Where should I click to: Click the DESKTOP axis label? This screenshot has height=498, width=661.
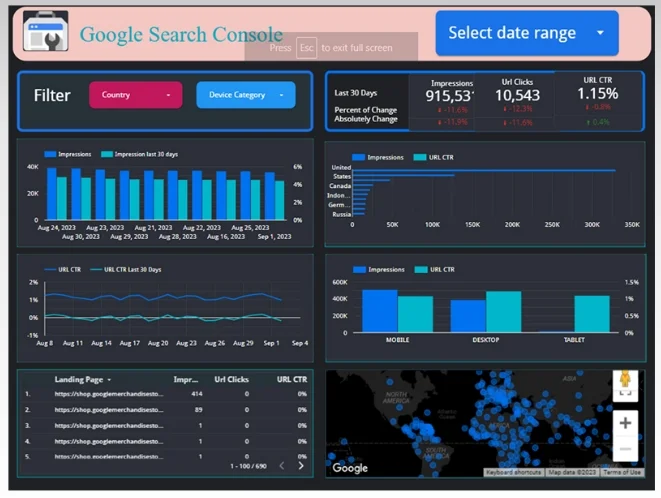tap(486, 340)
